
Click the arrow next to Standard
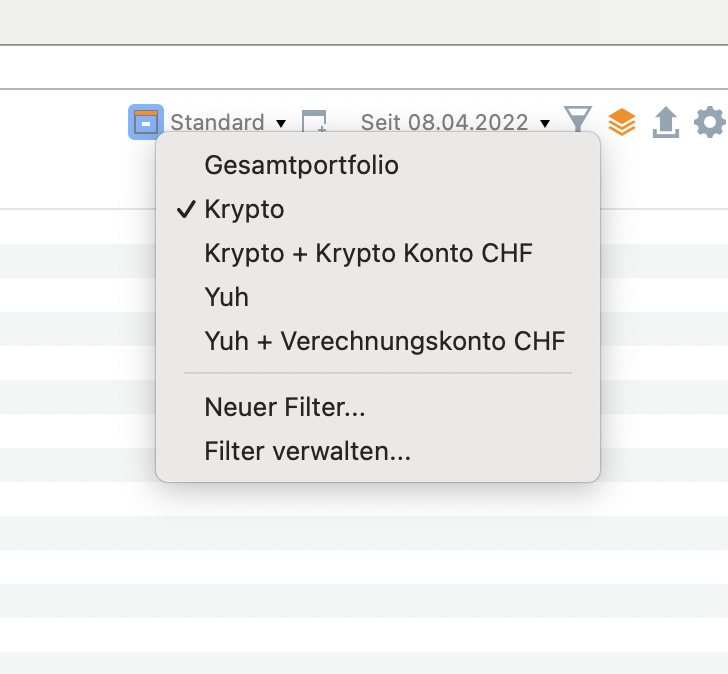[281, 123]
